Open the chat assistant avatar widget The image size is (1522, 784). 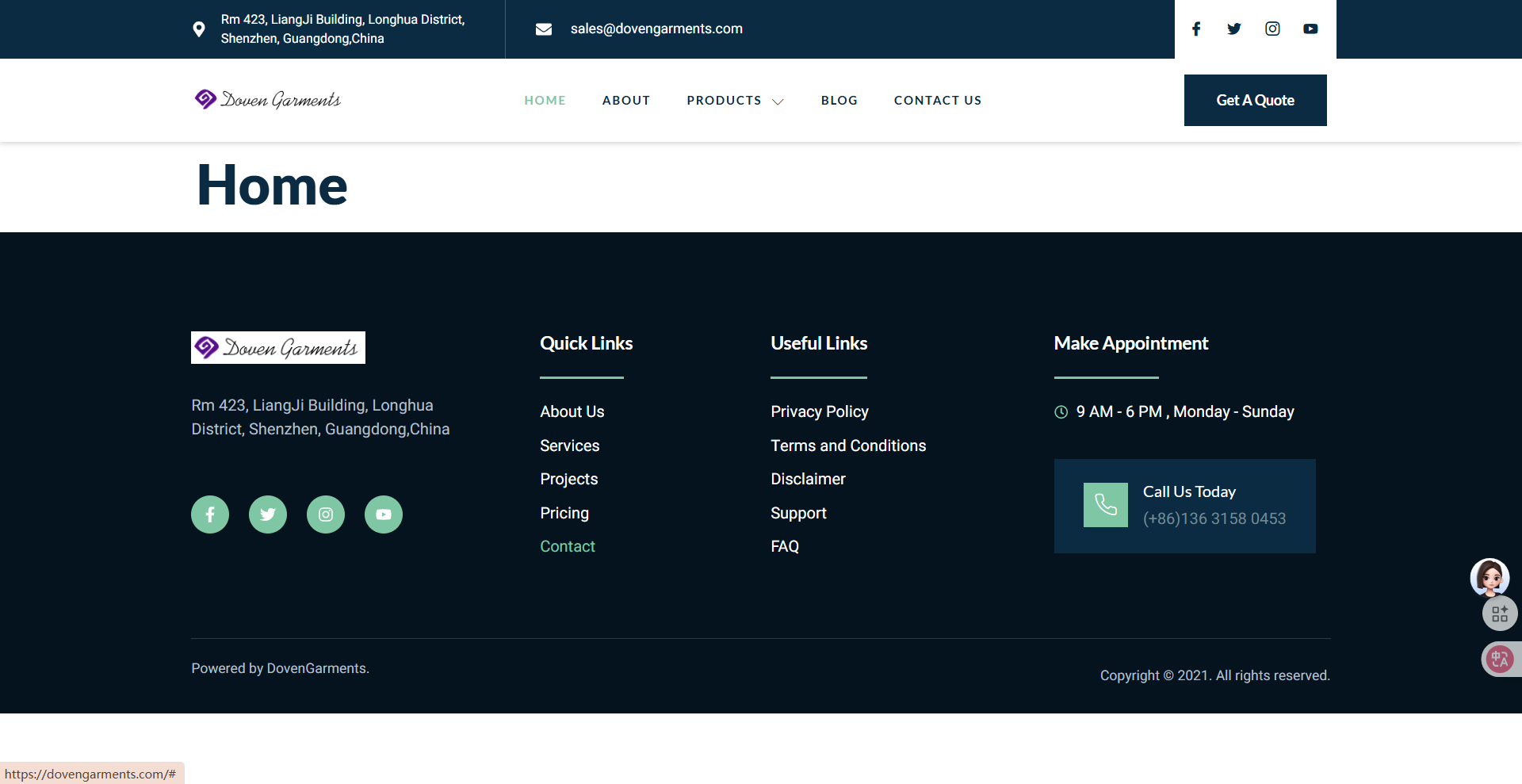pyautogui.click(x=1489, y=577)
